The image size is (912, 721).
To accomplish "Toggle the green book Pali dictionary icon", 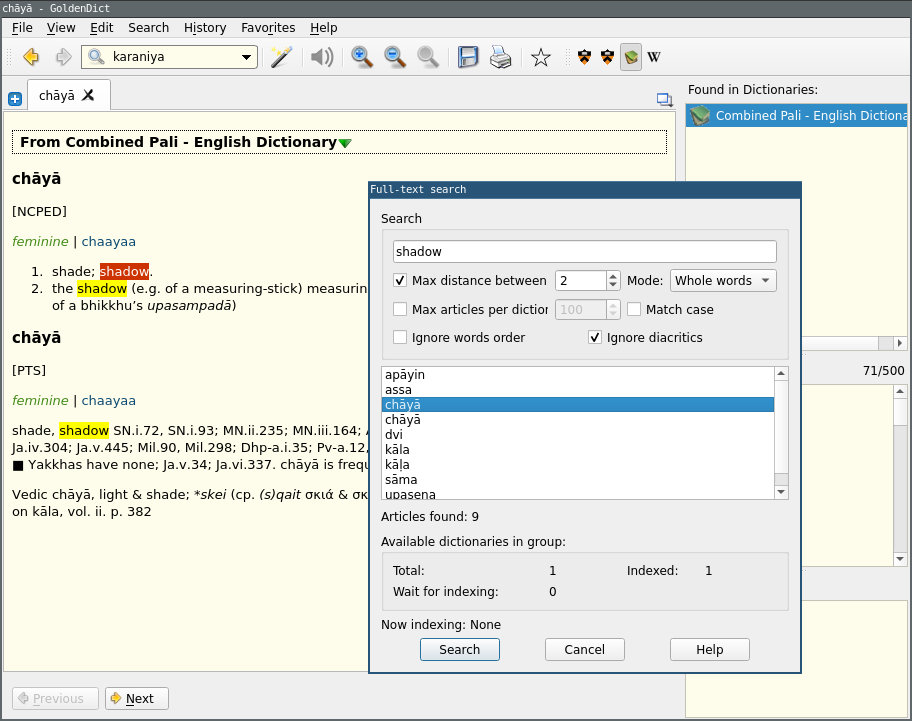I will click(631, 57).
